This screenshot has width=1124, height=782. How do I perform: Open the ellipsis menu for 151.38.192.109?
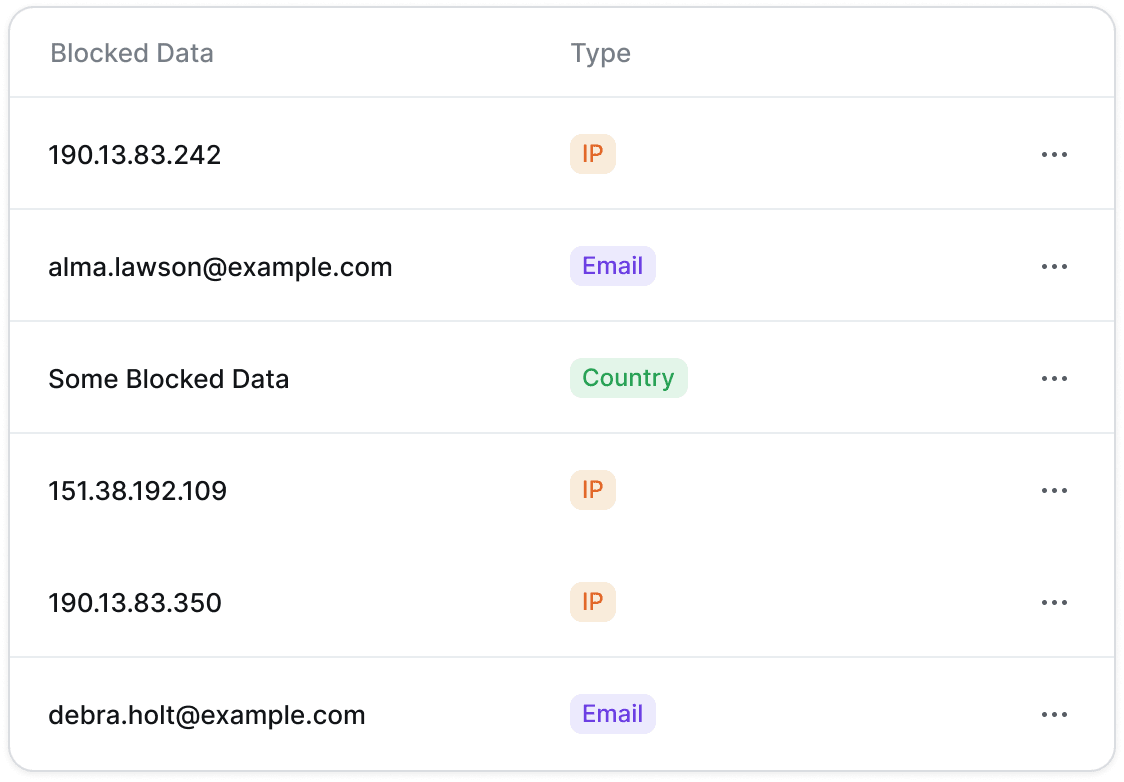(1054, 490)
